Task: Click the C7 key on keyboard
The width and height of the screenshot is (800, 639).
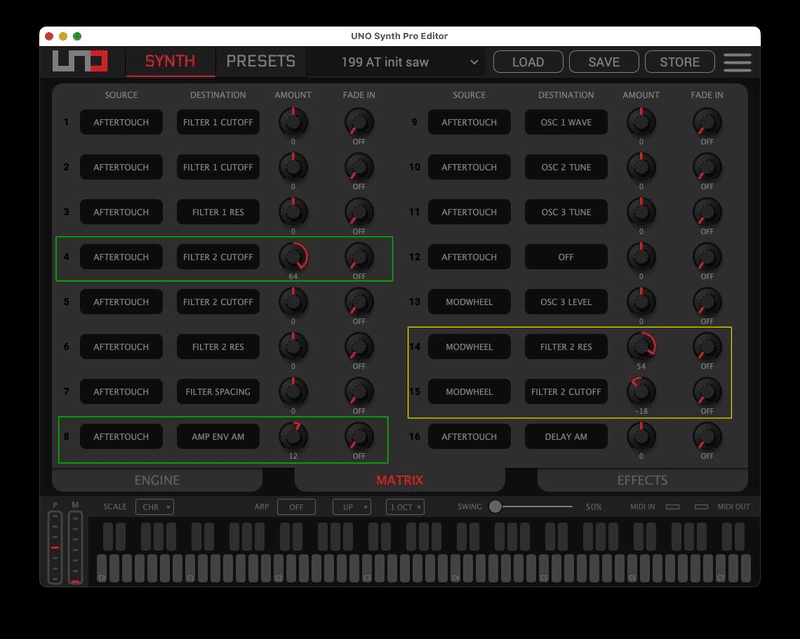Action: [x=721, y=568]
